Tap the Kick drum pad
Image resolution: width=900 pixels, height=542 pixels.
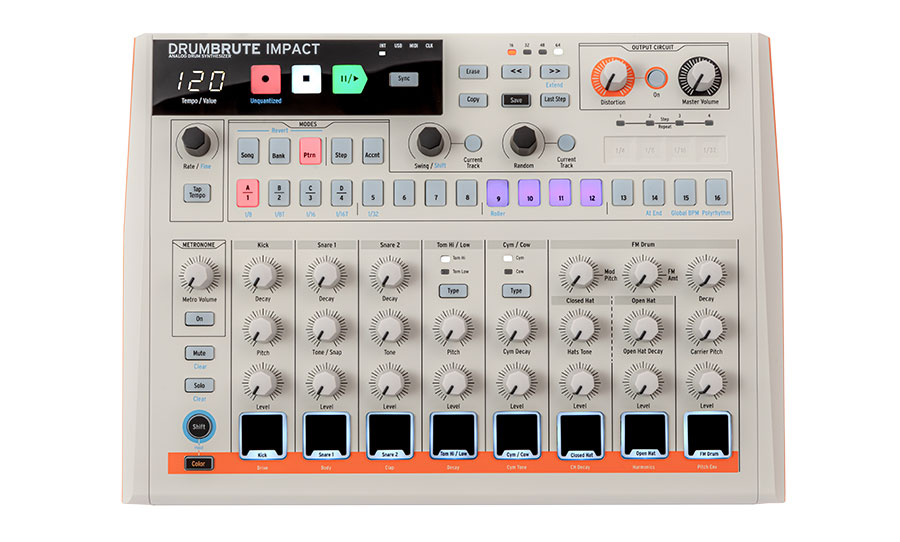point(262,436)
